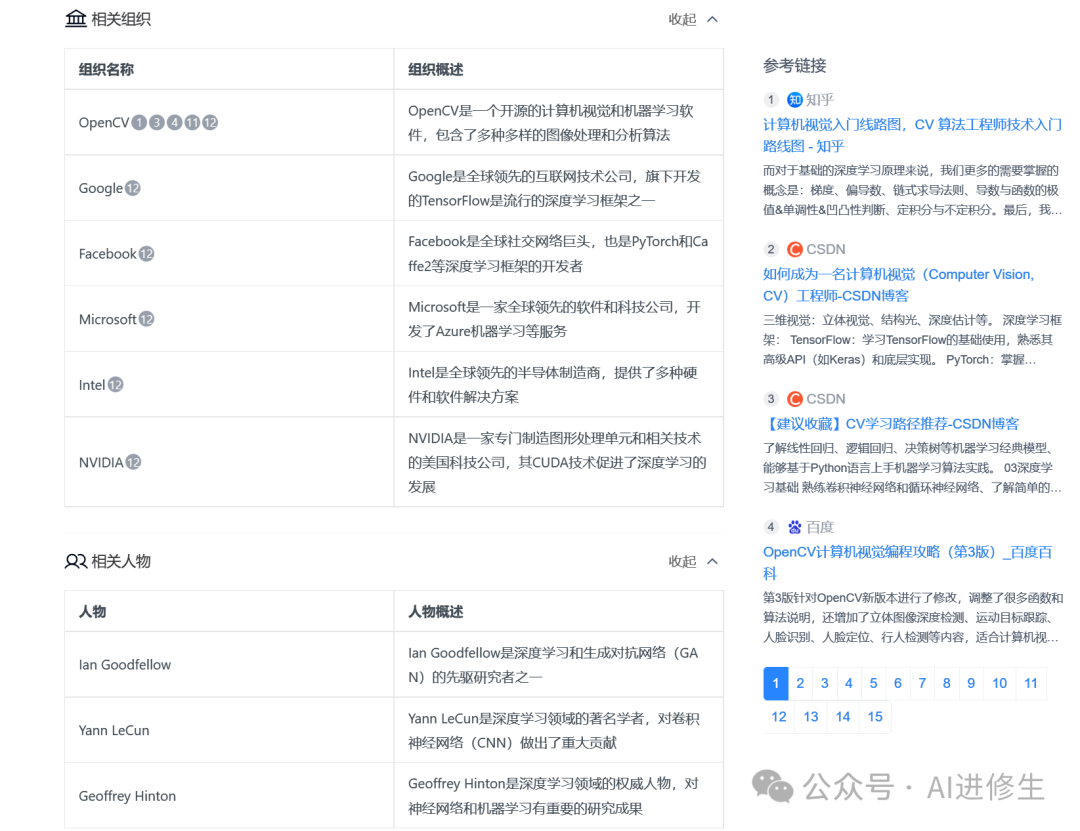1080x831 pixels.
Task: Go to reference page 15
Action: [x=875, y=717]
